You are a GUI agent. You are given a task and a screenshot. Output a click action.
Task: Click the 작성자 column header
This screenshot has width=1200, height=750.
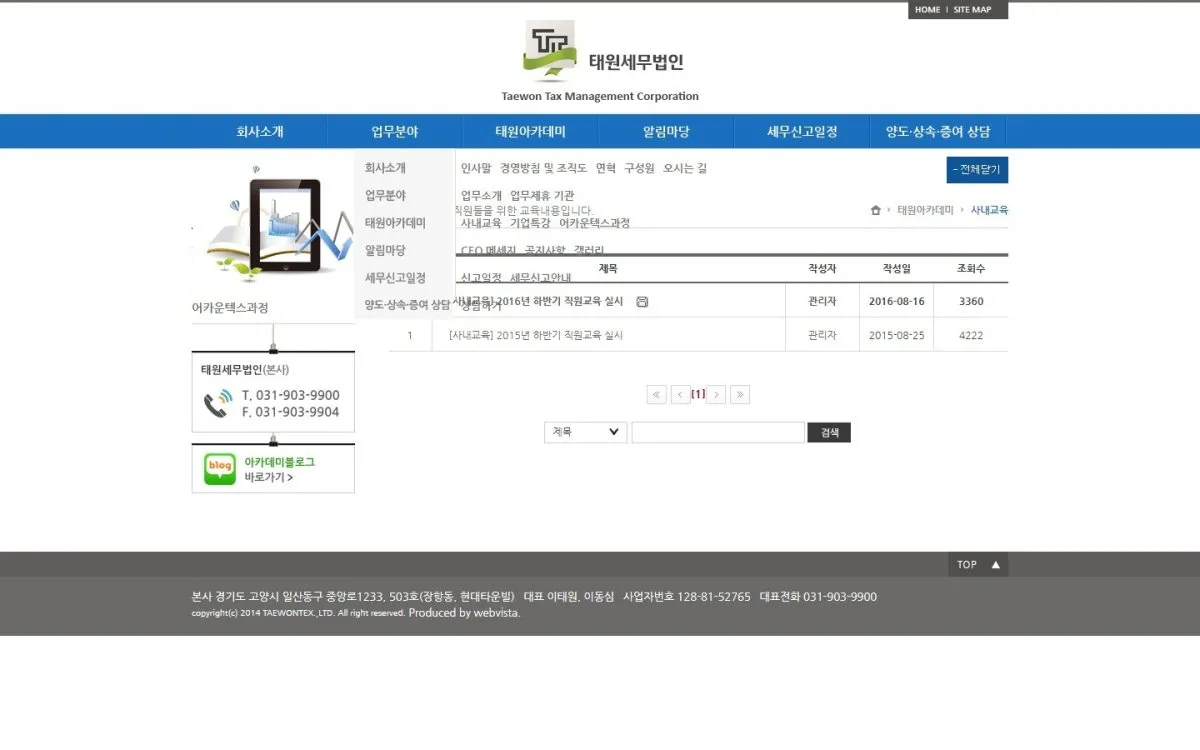pos(822,269)
